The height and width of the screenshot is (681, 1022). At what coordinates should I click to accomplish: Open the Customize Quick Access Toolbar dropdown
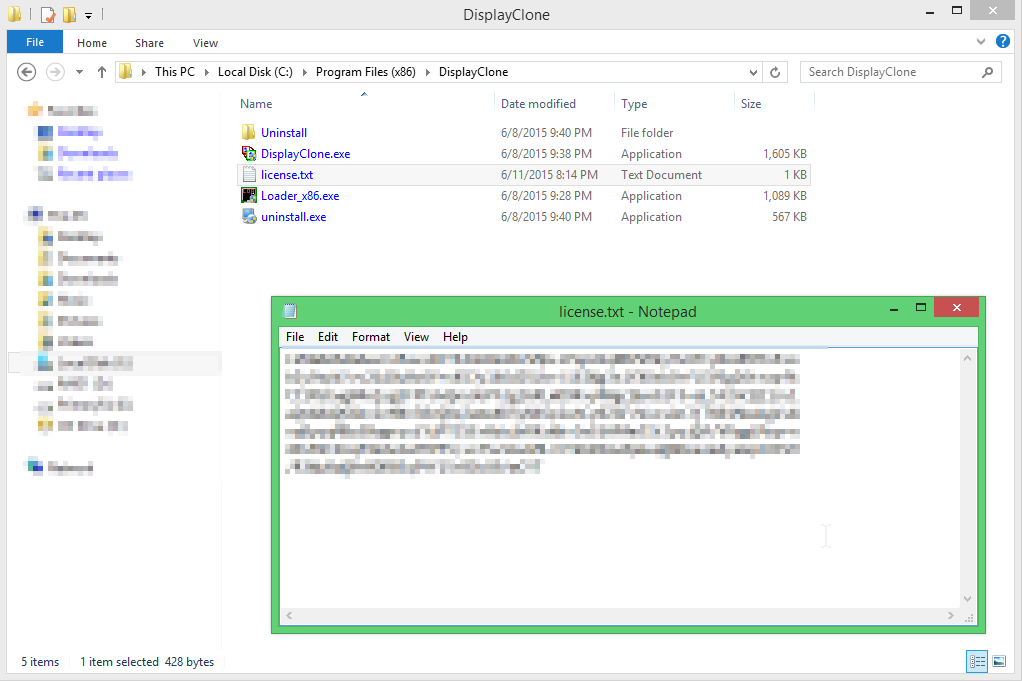(x=89, y=16)
